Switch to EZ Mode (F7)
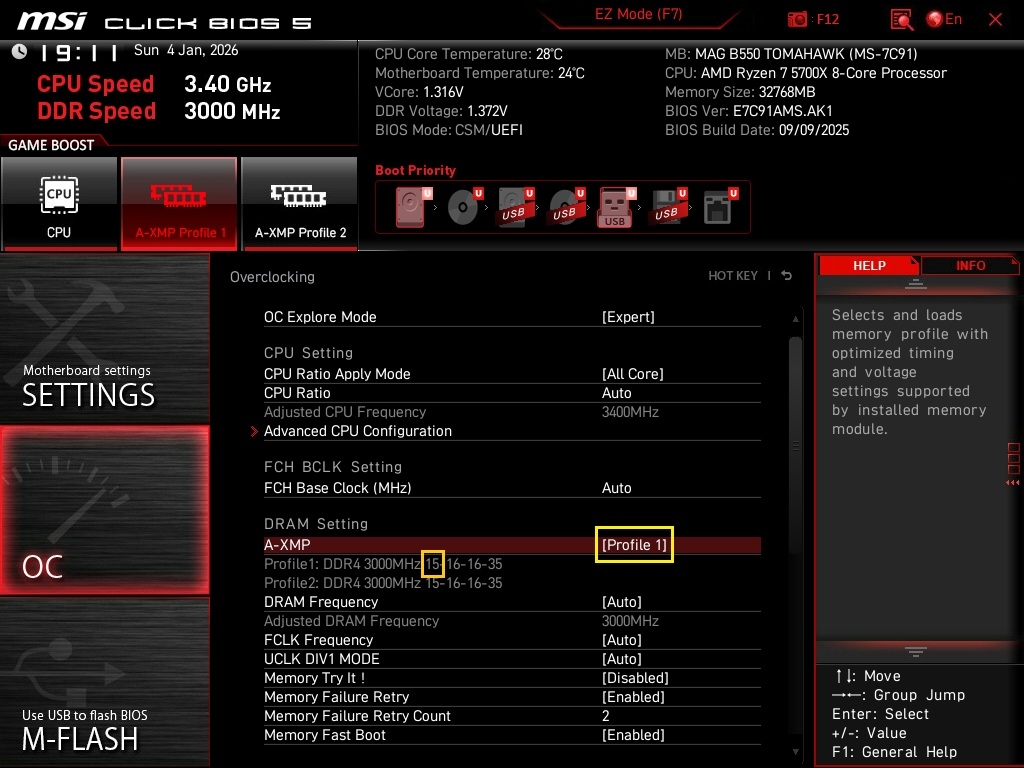The image size is (1024, 768). [x=638, y=14]
